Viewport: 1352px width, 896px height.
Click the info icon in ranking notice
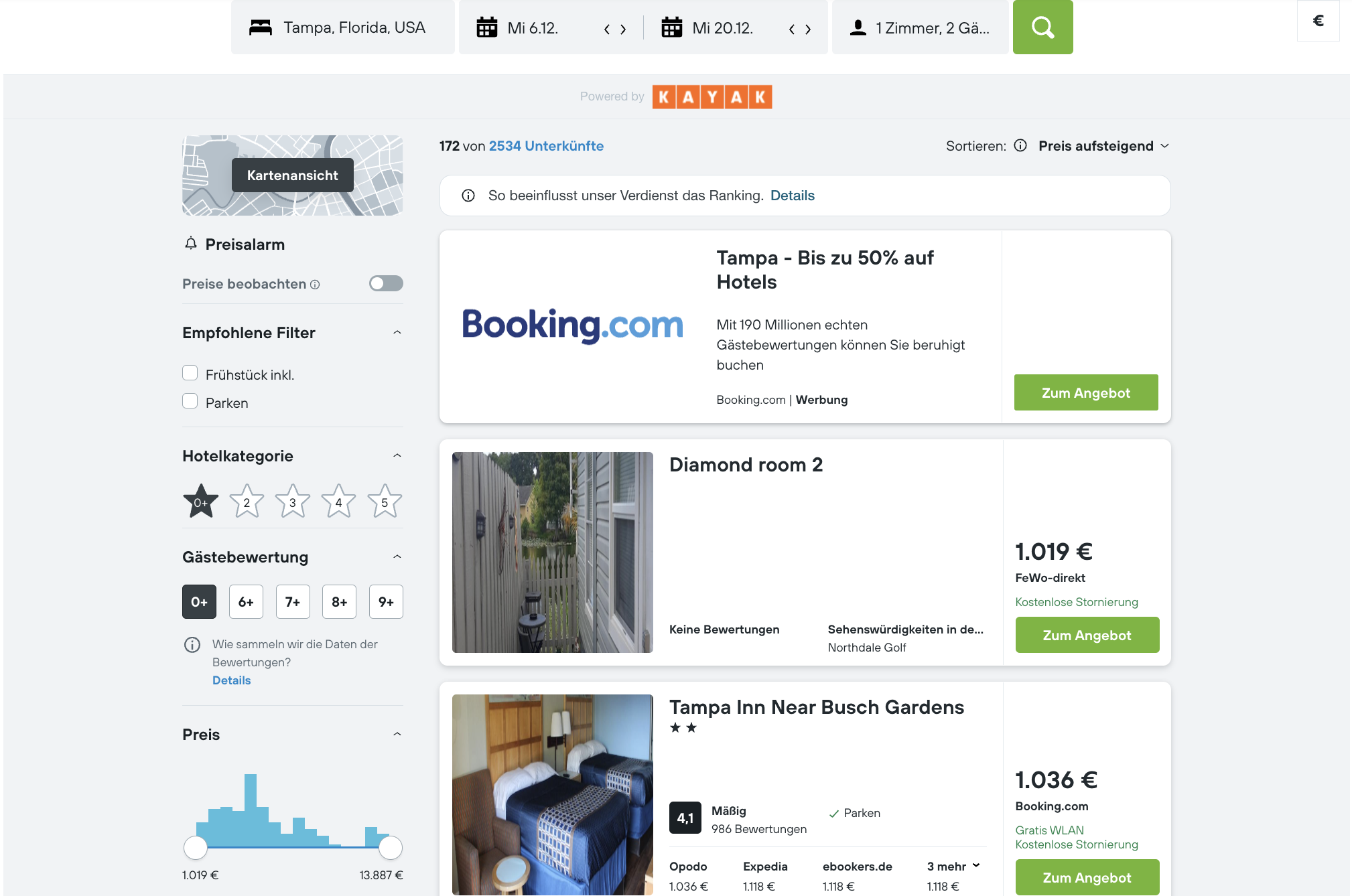pos(468,196)
